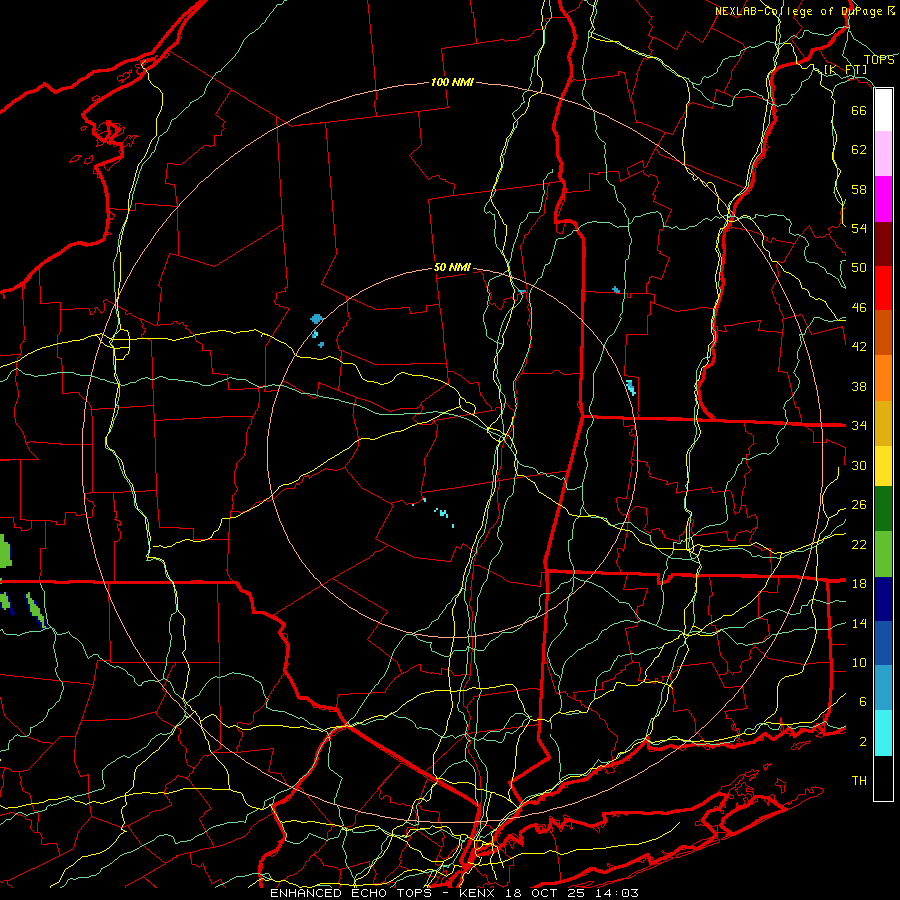Select the cyan legend swatch near bottom

click(883, 733)
